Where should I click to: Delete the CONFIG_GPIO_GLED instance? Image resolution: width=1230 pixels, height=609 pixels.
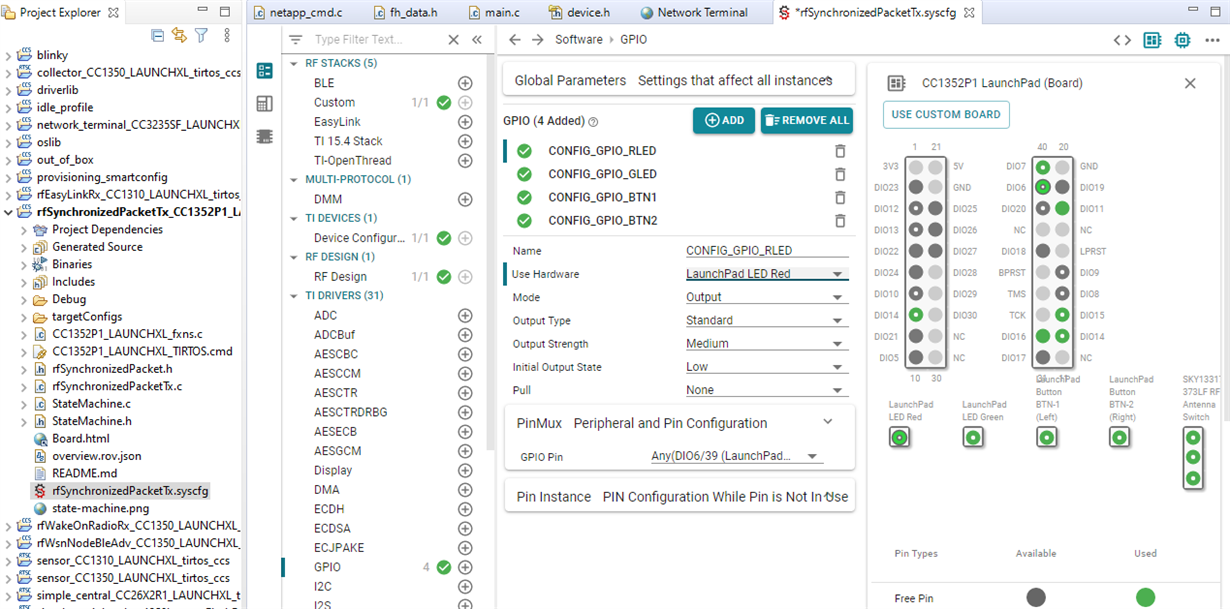[x=840, y=174]
